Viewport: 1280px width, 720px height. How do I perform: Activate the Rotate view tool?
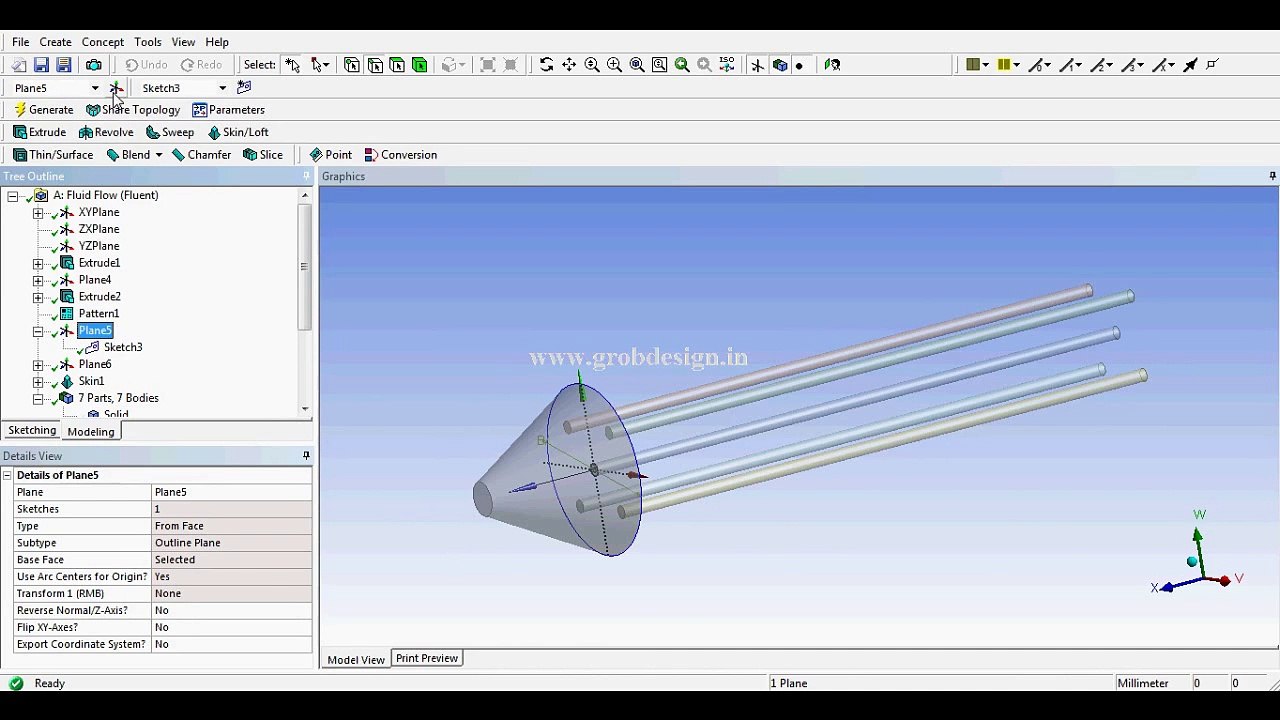point(546,65)
